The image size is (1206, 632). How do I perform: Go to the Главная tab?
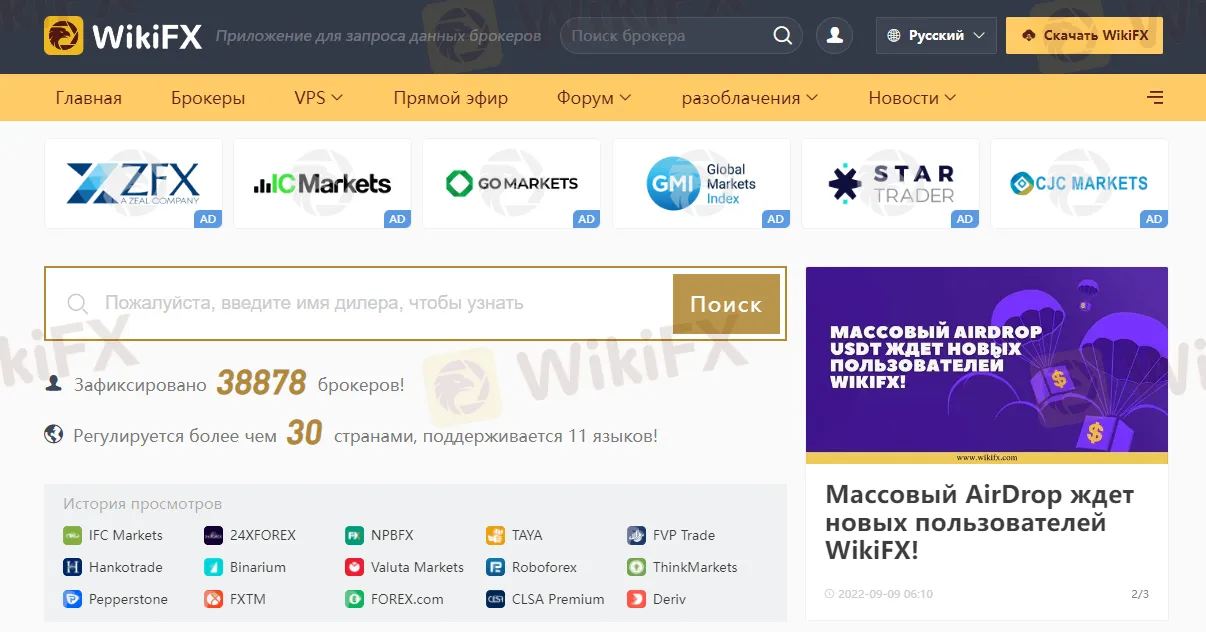(x=89, y=98)
